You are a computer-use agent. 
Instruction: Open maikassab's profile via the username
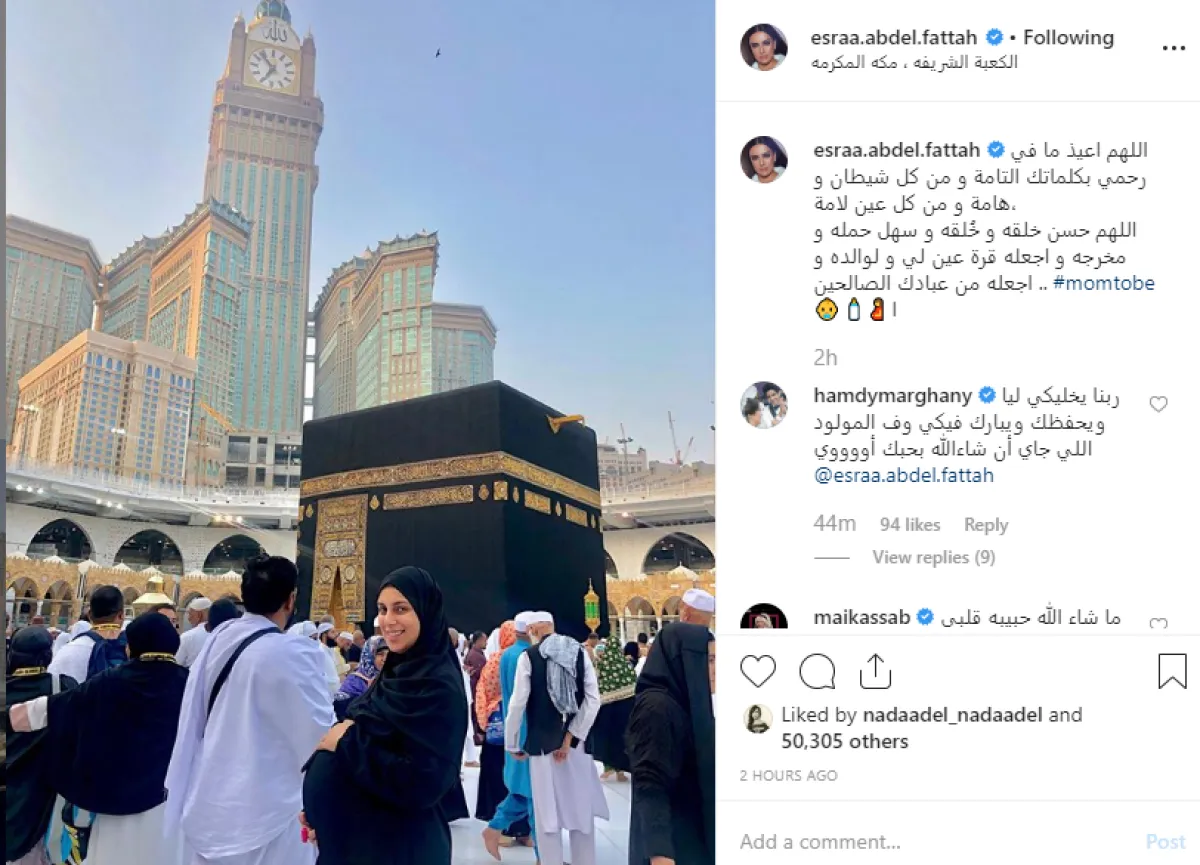[862, 617]
